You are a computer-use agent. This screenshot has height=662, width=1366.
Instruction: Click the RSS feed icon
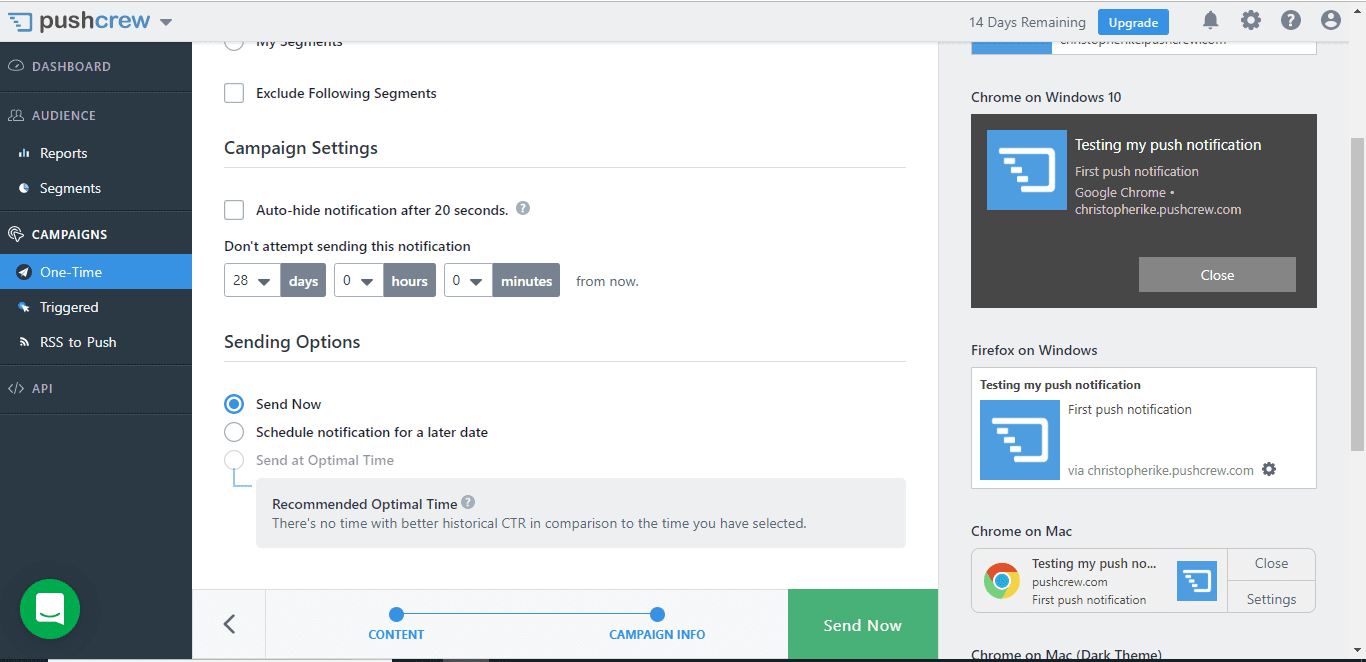[24, 342]
